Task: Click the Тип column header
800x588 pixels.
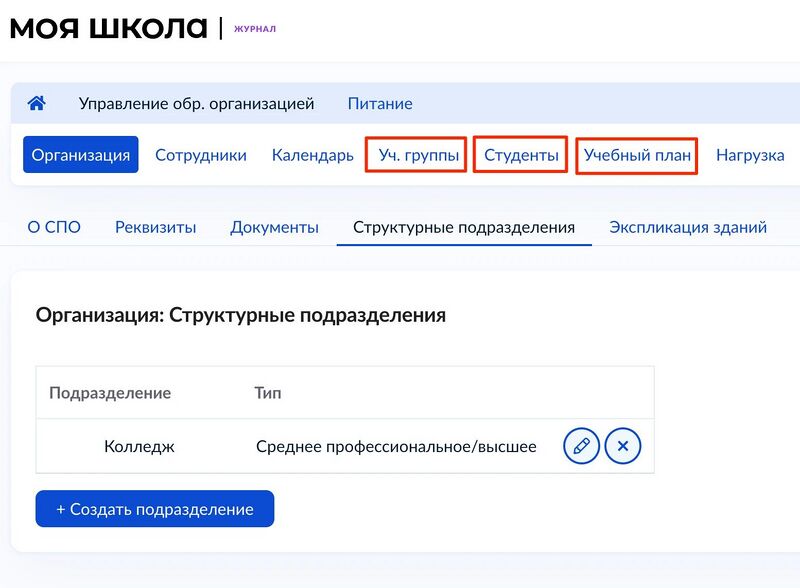Action: [267, 393]
